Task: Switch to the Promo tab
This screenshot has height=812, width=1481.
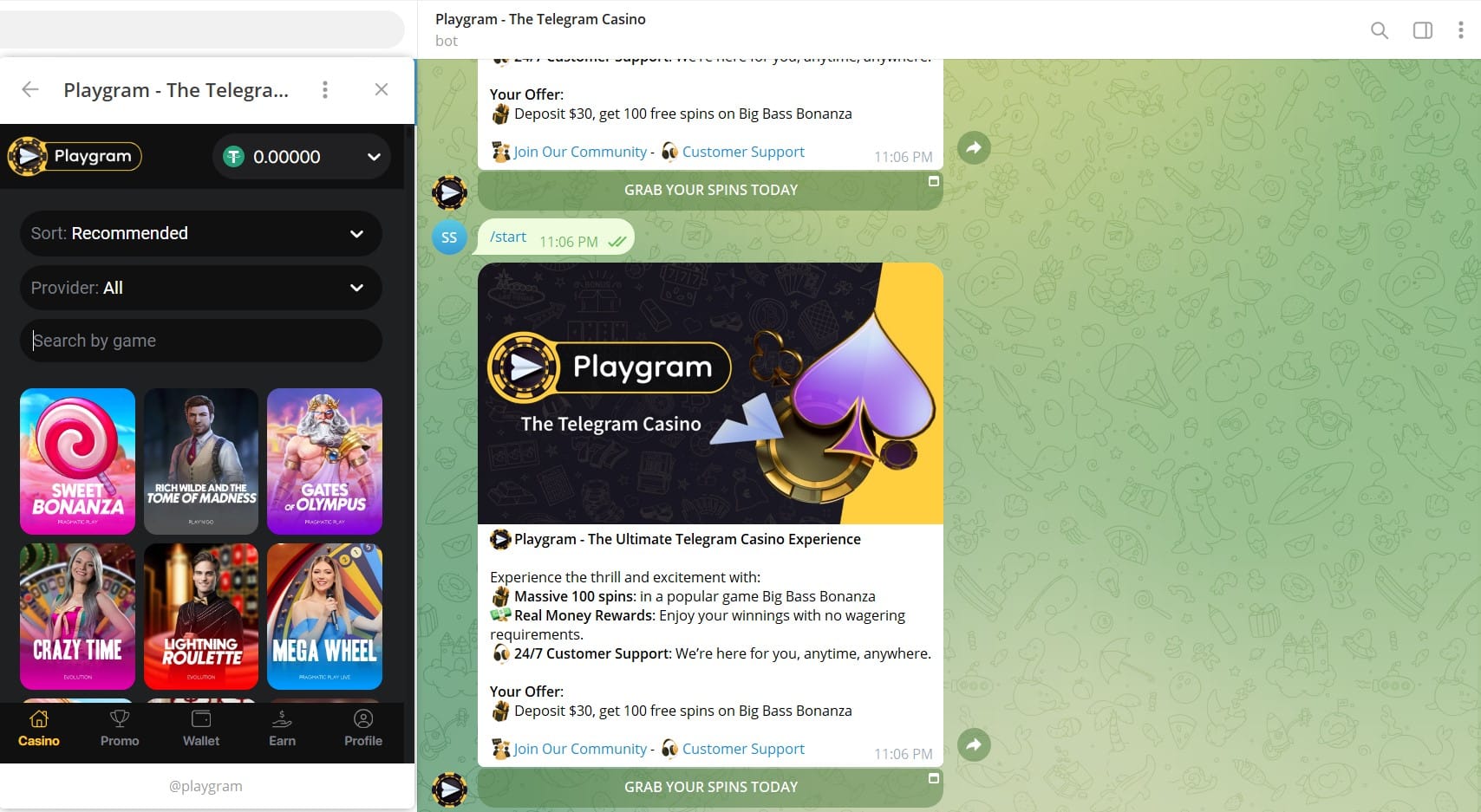Action: 120,729
